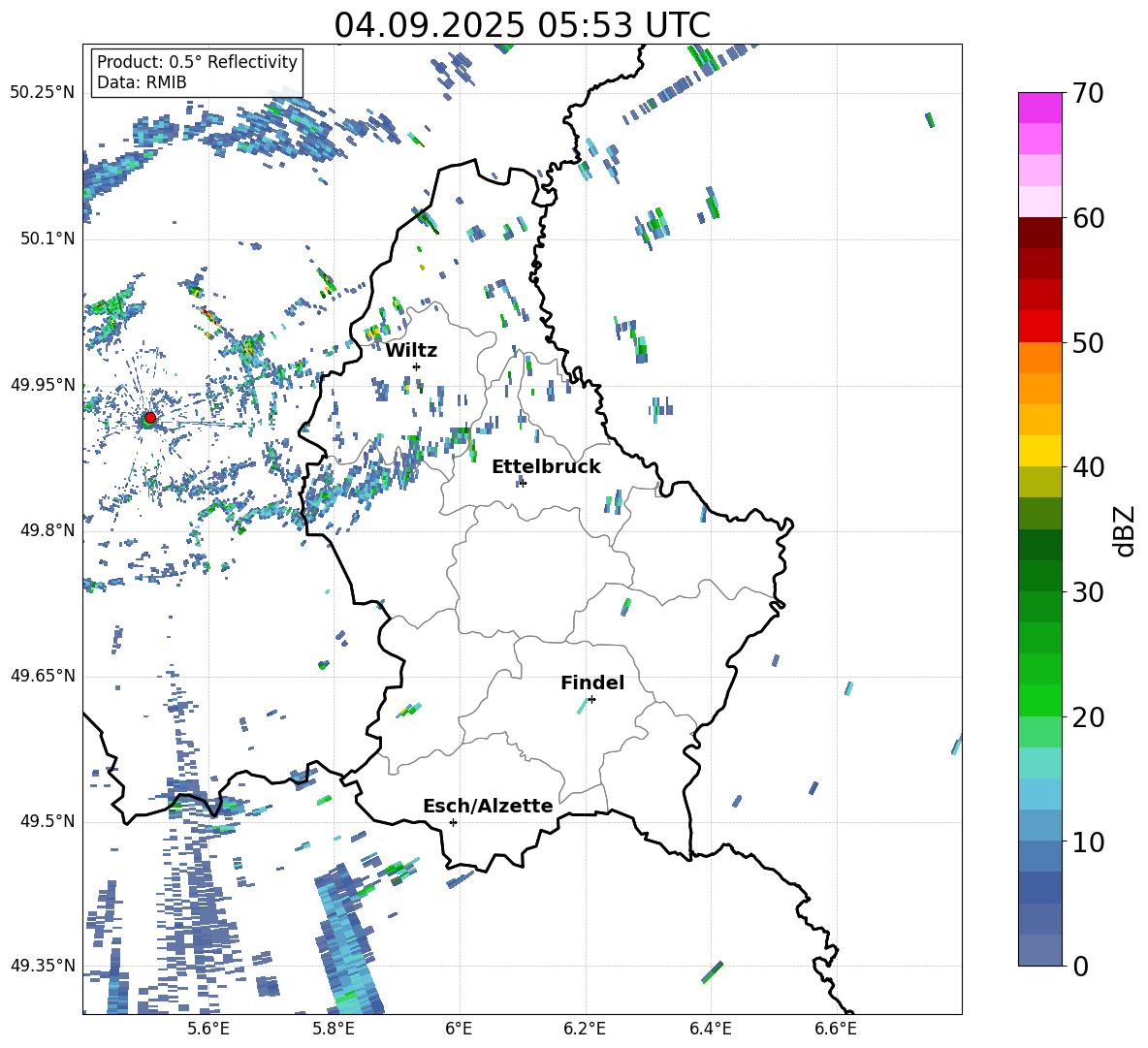Click the 49.5°N latitude label
The height and width of the screenshot is (1048, 1148).
(x=48, y=821)
